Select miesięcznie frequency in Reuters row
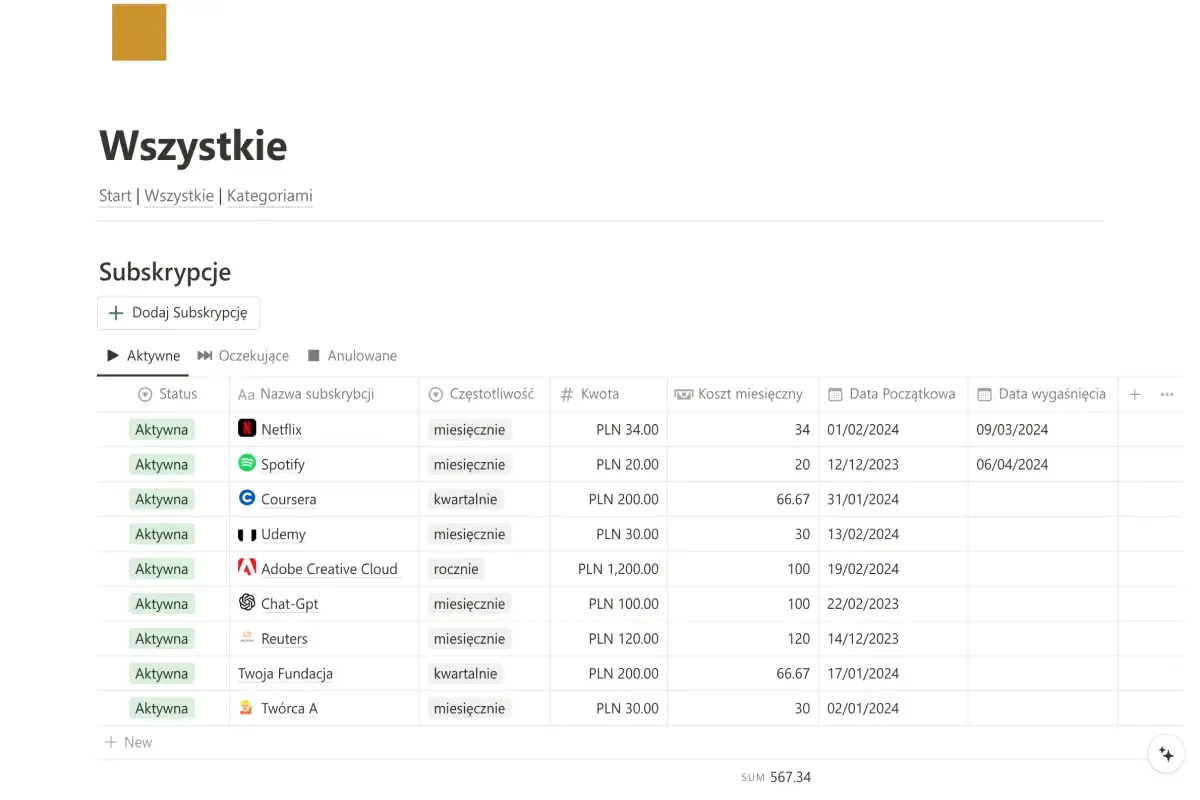Image resolution: width=1200 pixels, height=800 pixels. coord(469,639)
